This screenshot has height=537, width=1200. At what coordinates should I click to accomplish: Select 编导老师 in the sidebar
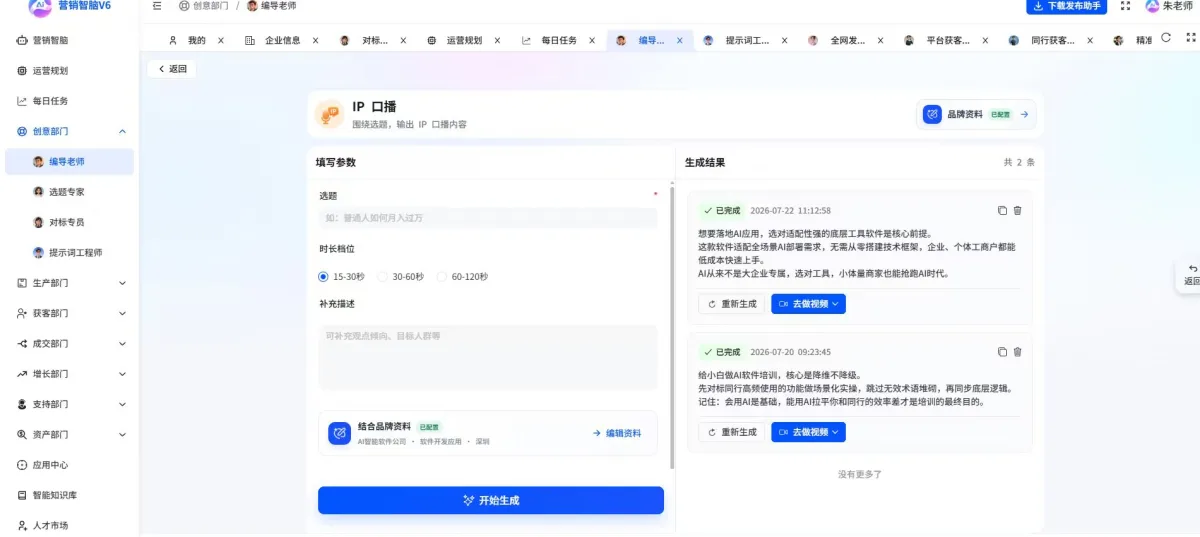click(x=69, y=161)
